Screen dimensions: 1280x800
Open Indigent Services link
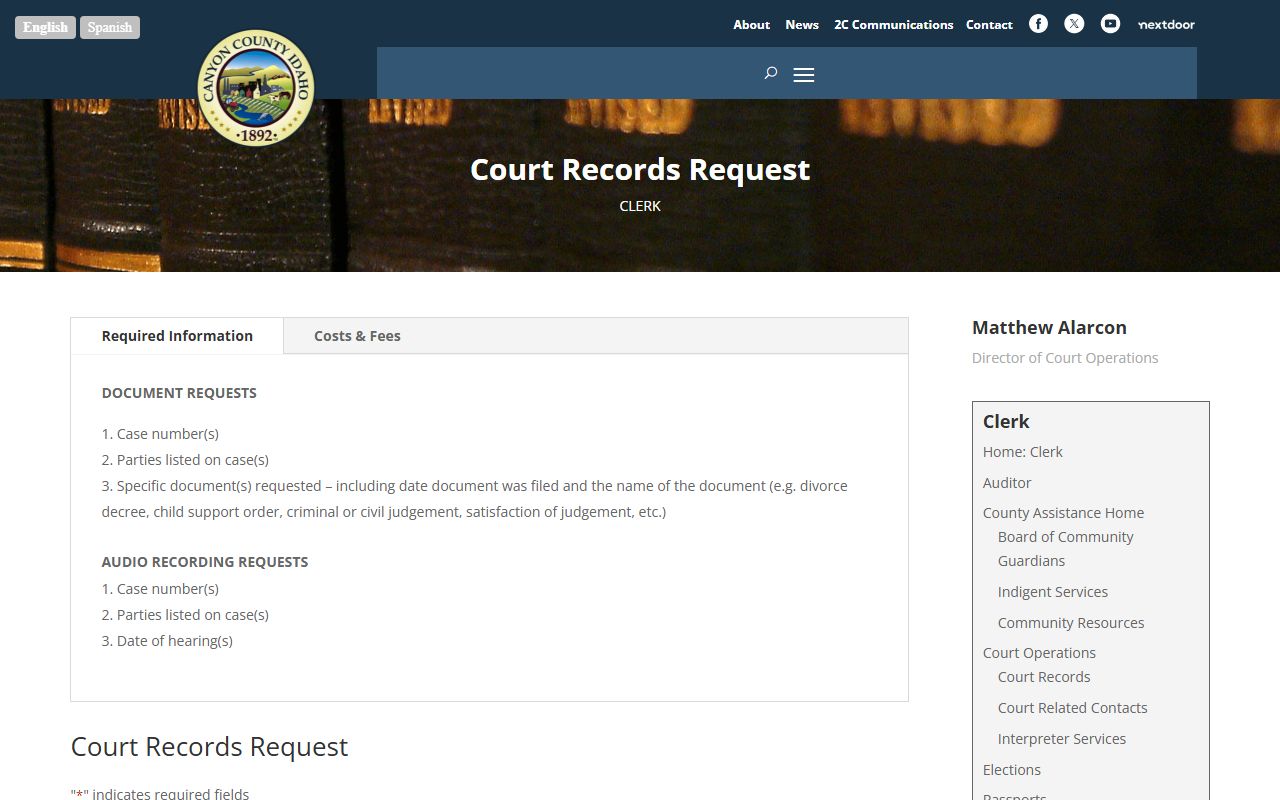click(x=1052, y=592)
